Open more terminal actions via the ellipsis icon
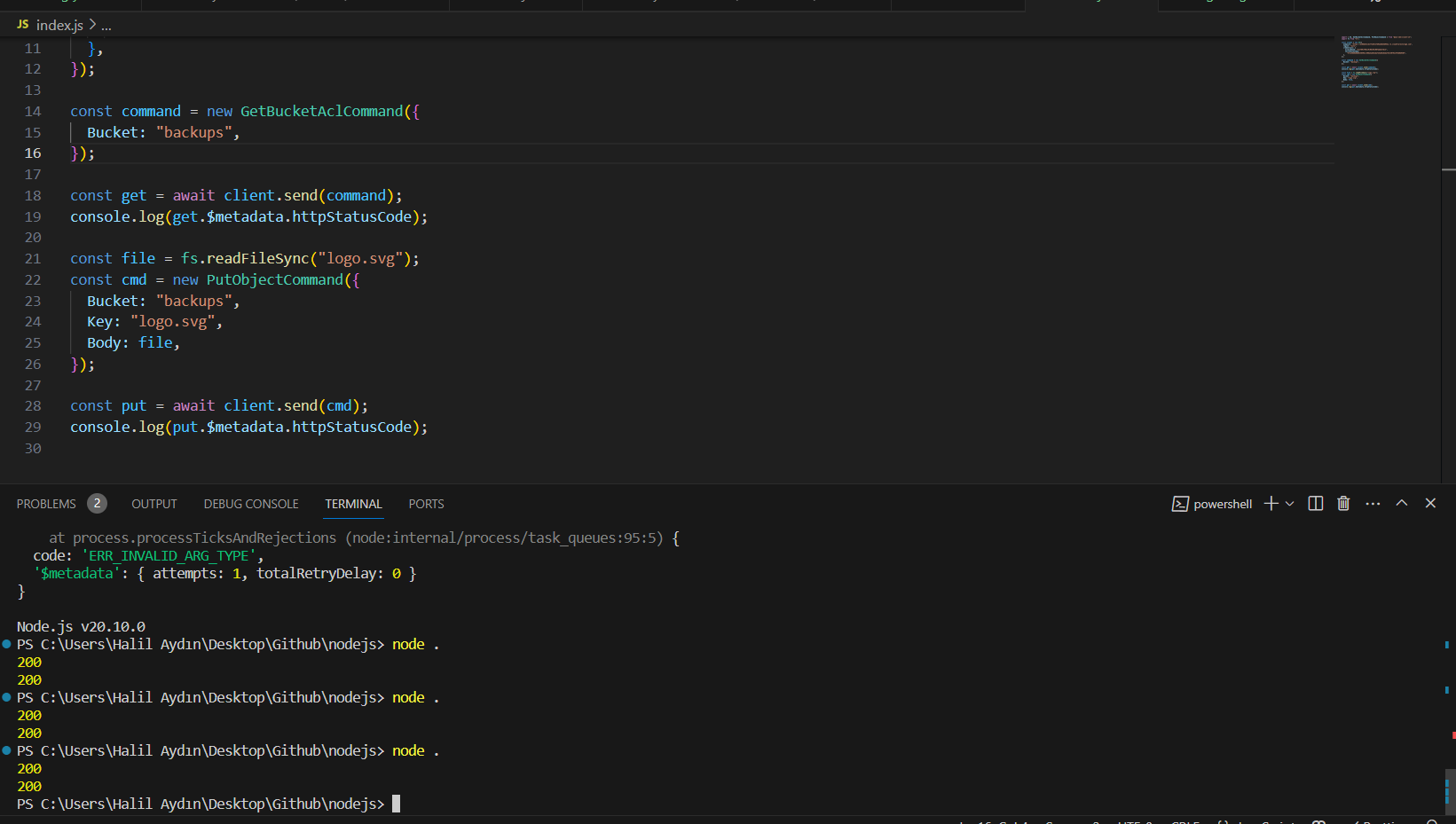Screen dimensions: 1456x824 [x=1373, y=503]
